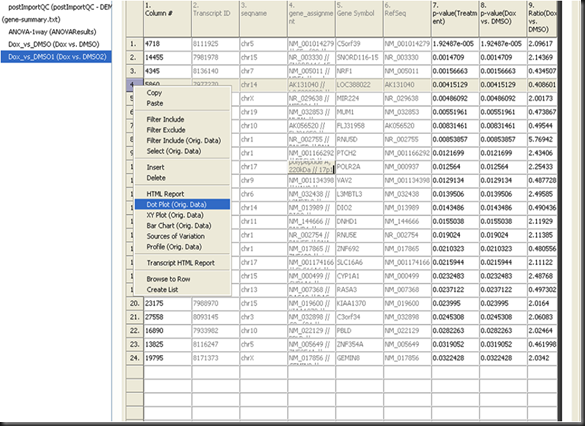Image resolution: width=585 pixels, height=426 pixels.
Task: Click Transcript ID column header
Action: (215, 19)
